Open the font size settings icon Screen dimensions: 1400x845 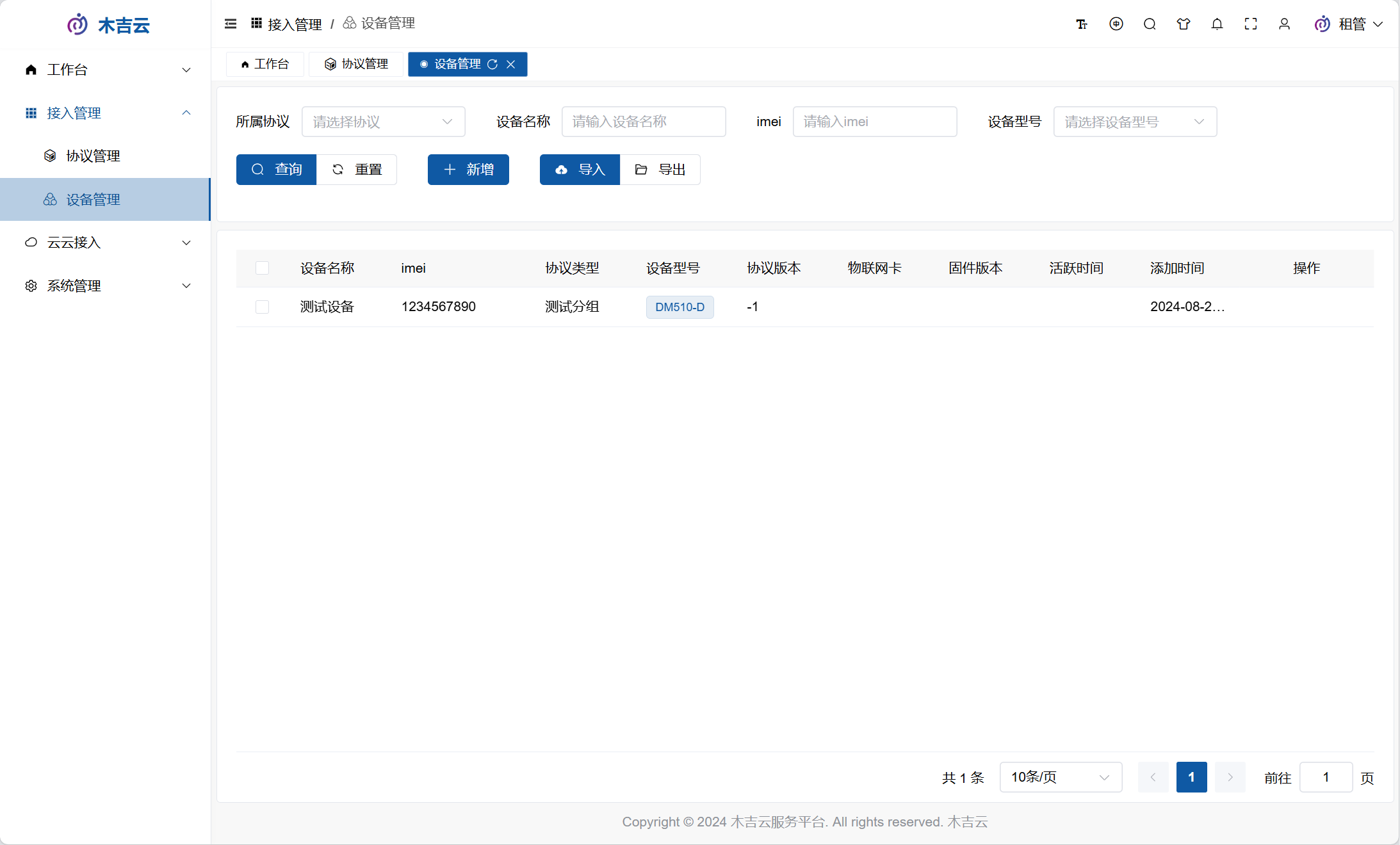point(1082,24)
